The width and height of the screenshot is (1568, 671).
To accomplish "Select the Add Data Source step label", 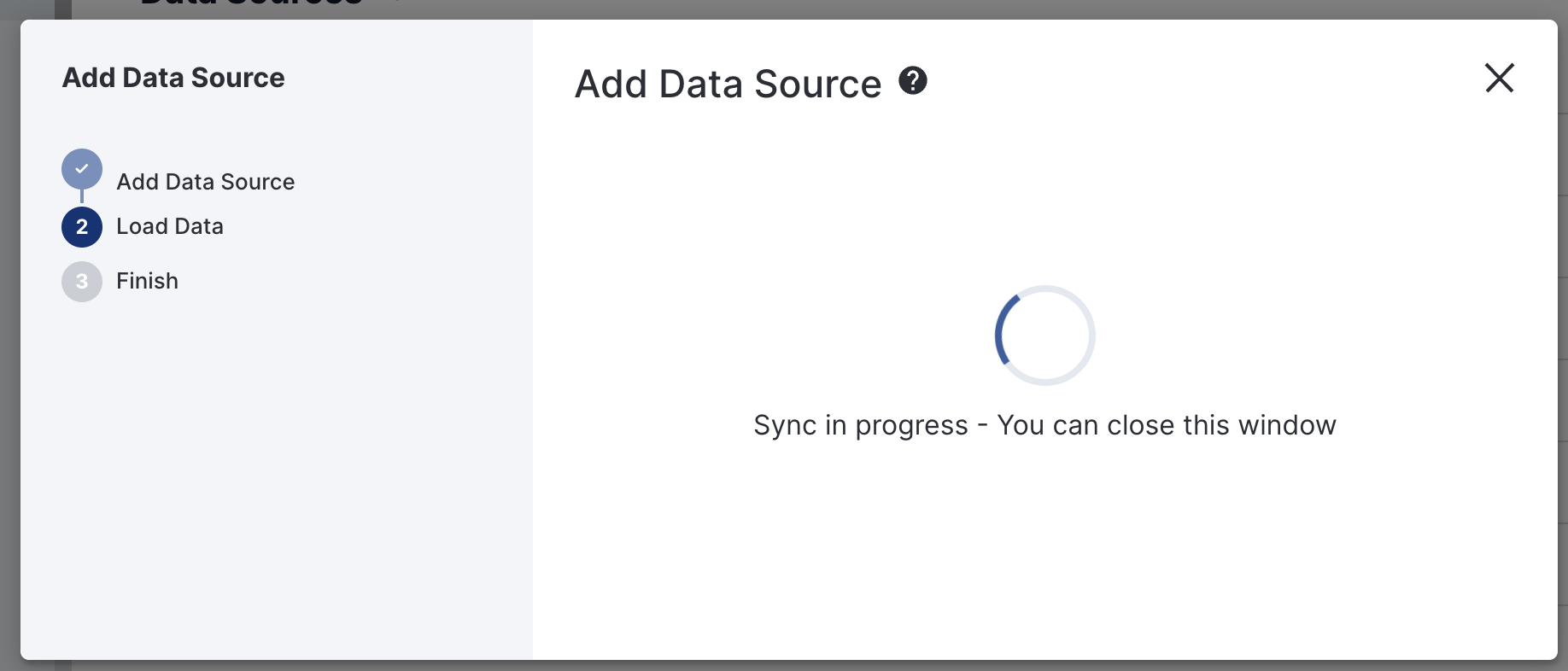I will 205,182.
